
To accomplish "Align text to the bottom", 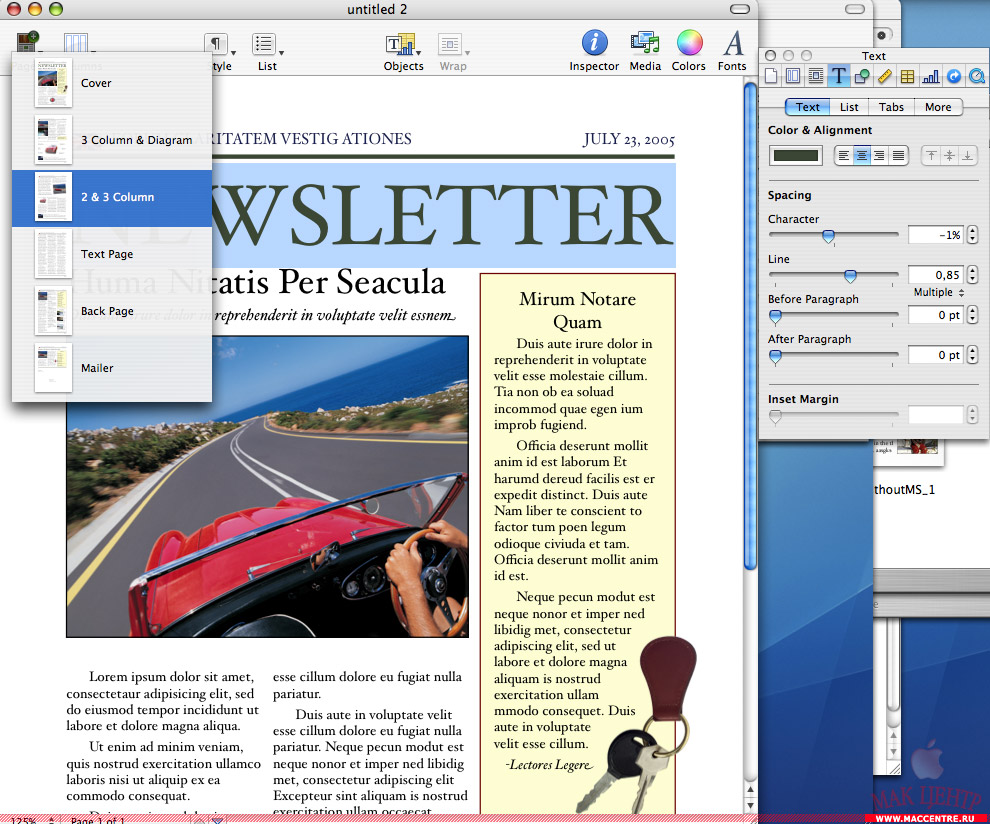I will 967,155.
